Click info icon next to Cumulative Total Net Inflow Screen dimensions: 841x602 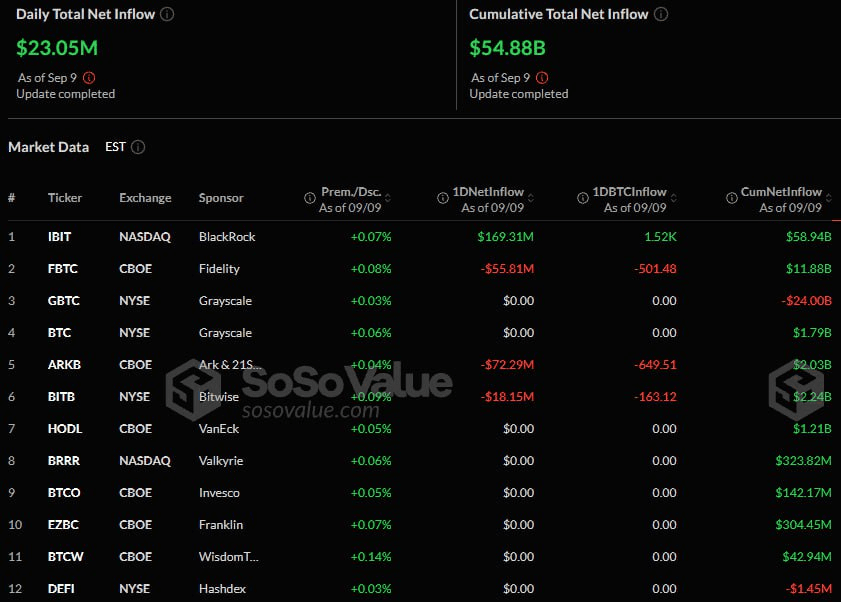pos(661,14)
